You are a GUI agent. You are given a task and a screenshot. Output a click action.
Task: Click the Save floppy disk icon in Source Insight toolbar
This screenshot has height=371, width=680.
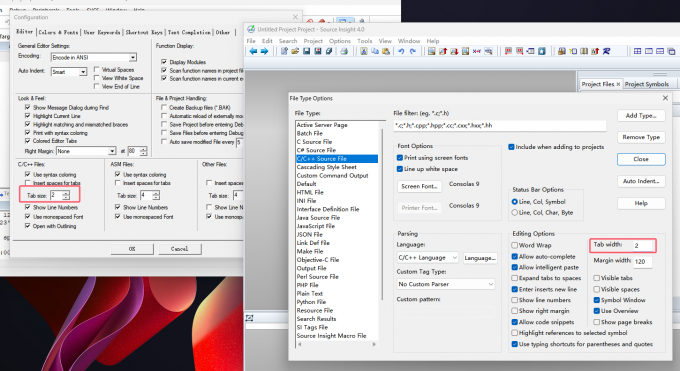[x=307, y=51]
